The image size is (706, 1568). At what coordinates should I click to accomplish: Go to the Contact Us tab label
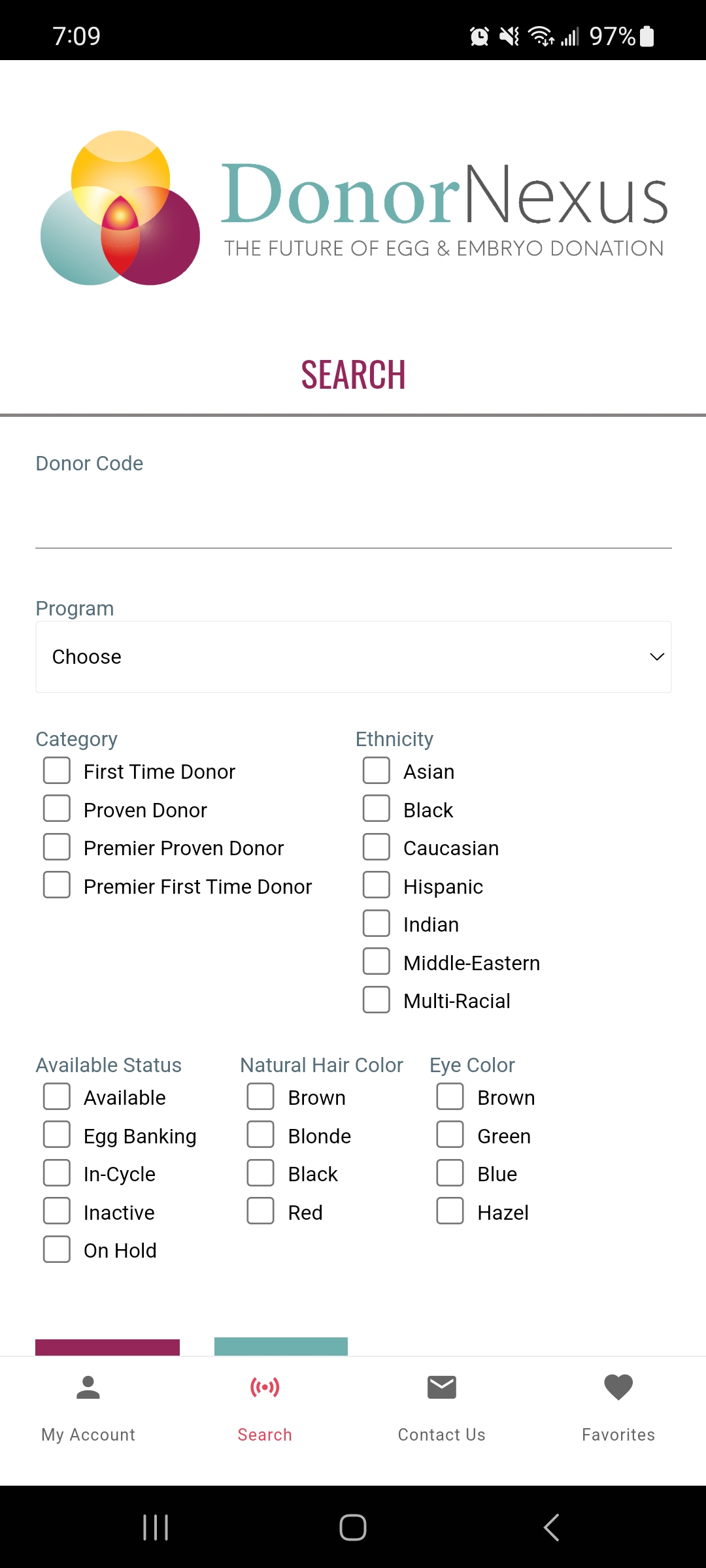click(x=442, y=1435)
